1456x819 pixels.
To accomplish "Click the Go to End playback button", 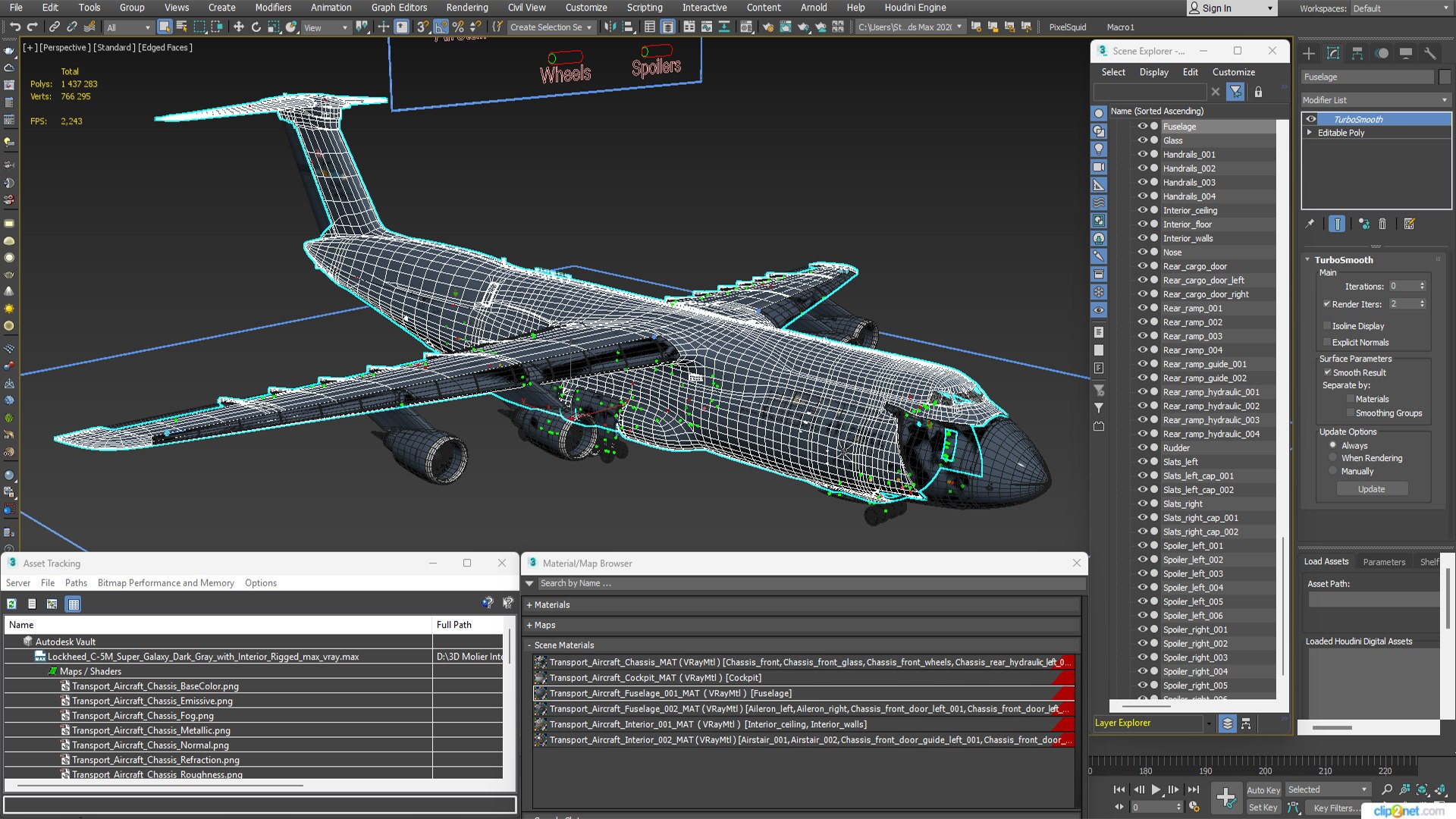I will point(1194,789).
